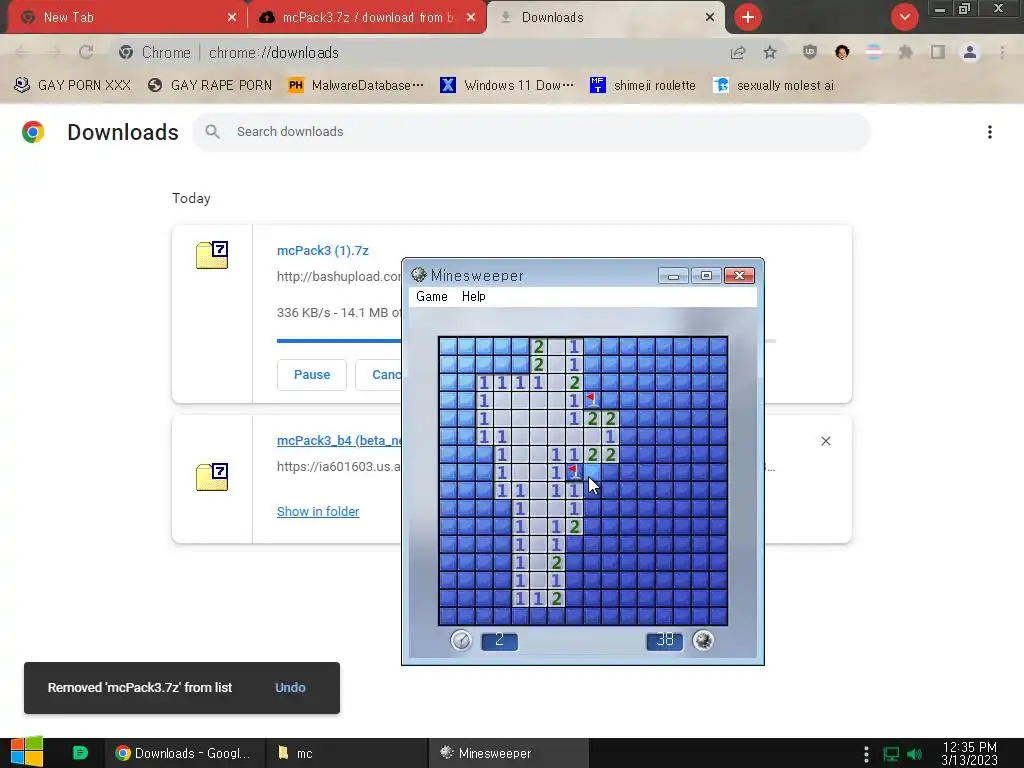Open the Game menu in Minesweeper
Image resolution: width=1024 pixels, height=768 pixels.
pyautogui.click(x=432, y=296)
